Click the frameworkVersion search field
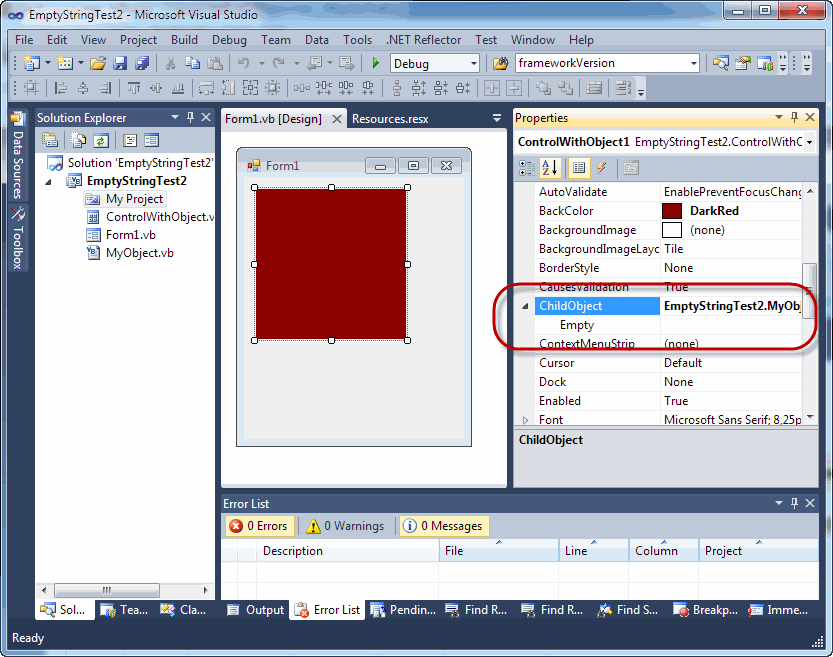Image resolution: width=833 pixels, height=657 pixels. [600, 63]
